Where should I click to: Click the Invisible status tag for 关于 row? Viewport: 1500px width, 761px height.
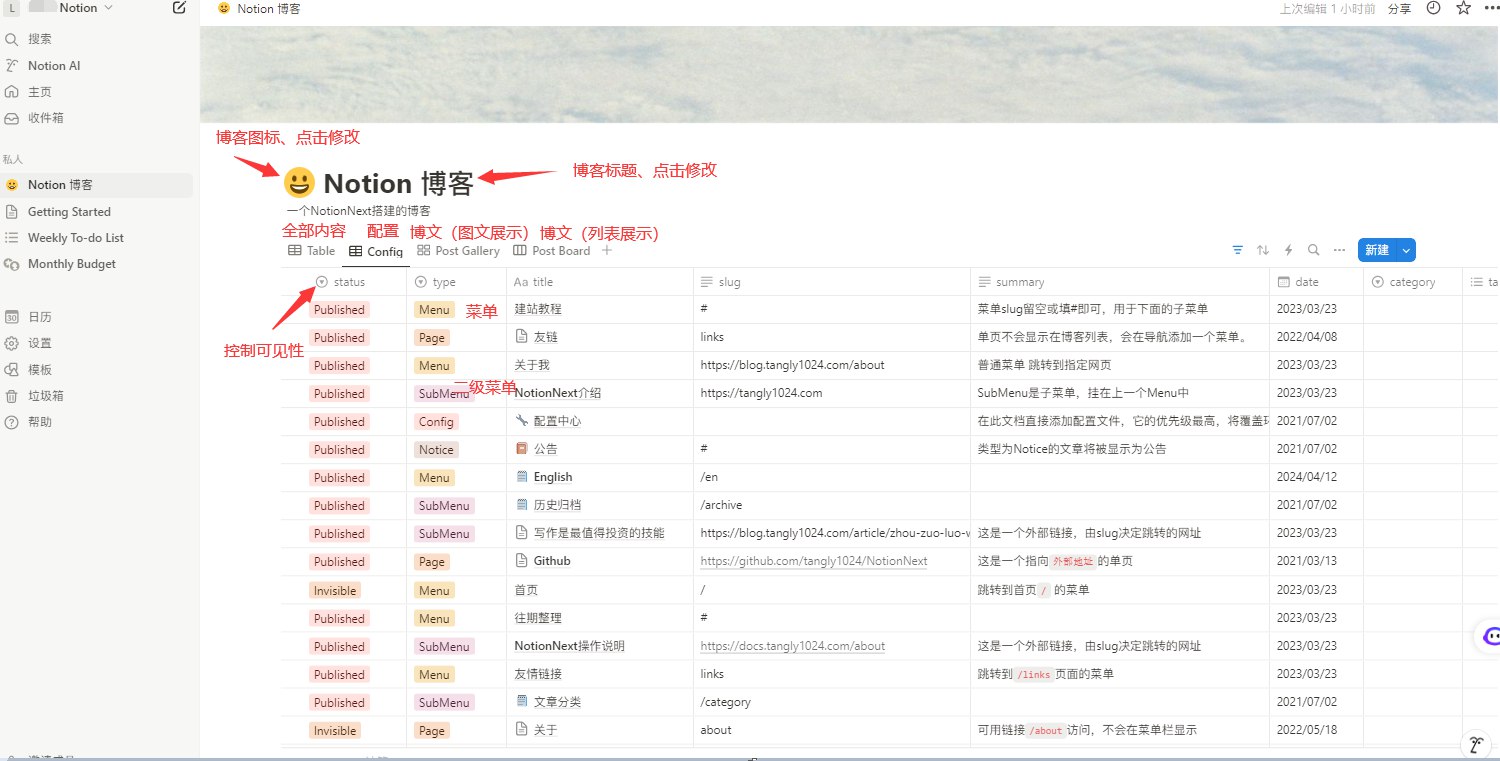[x=335, y=731]
